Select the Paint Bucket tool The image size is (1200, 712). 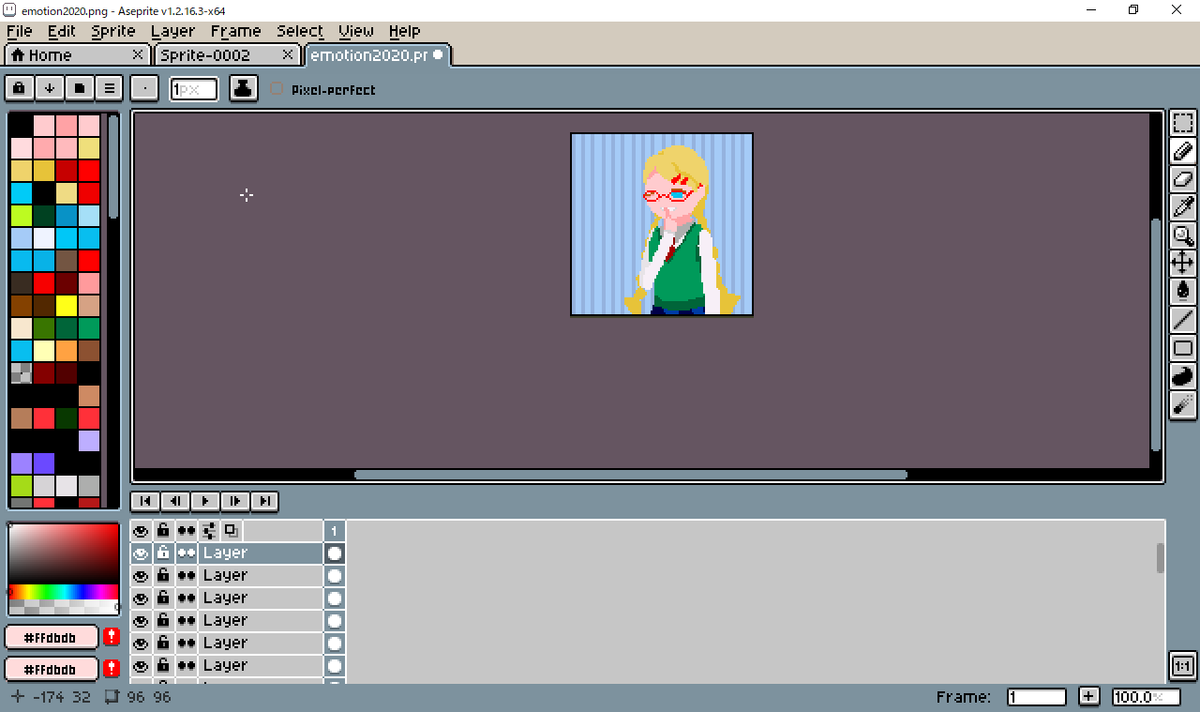pos(1183,291)
